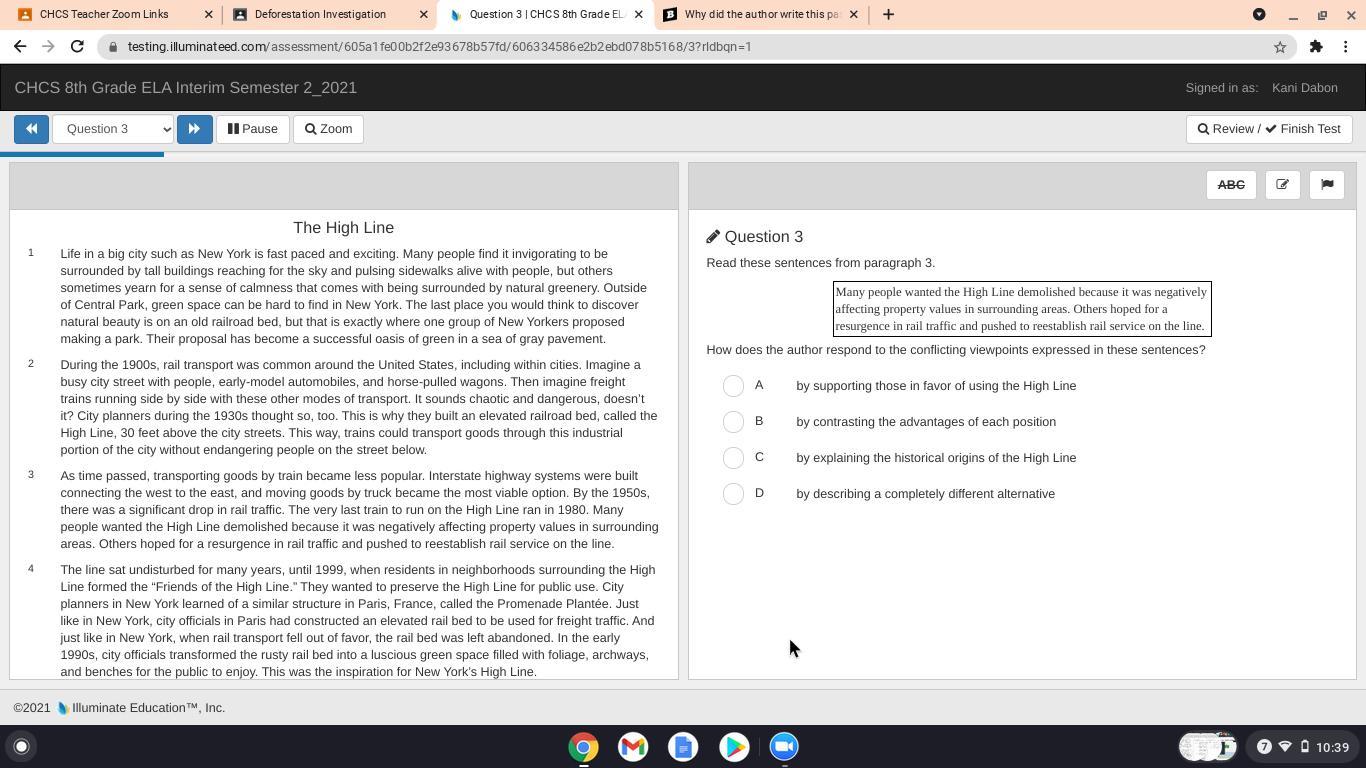Open Gmail from the shelf
Viewport: 1366px width, 768px height.
point(633,747)
